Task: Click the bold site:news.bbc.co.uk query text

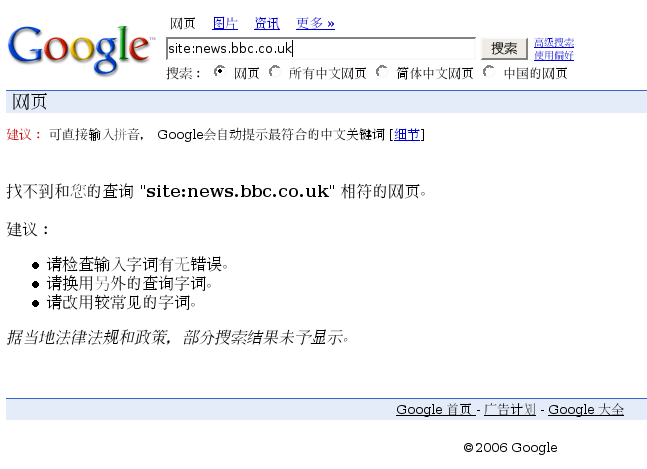Action: point(239,191)
